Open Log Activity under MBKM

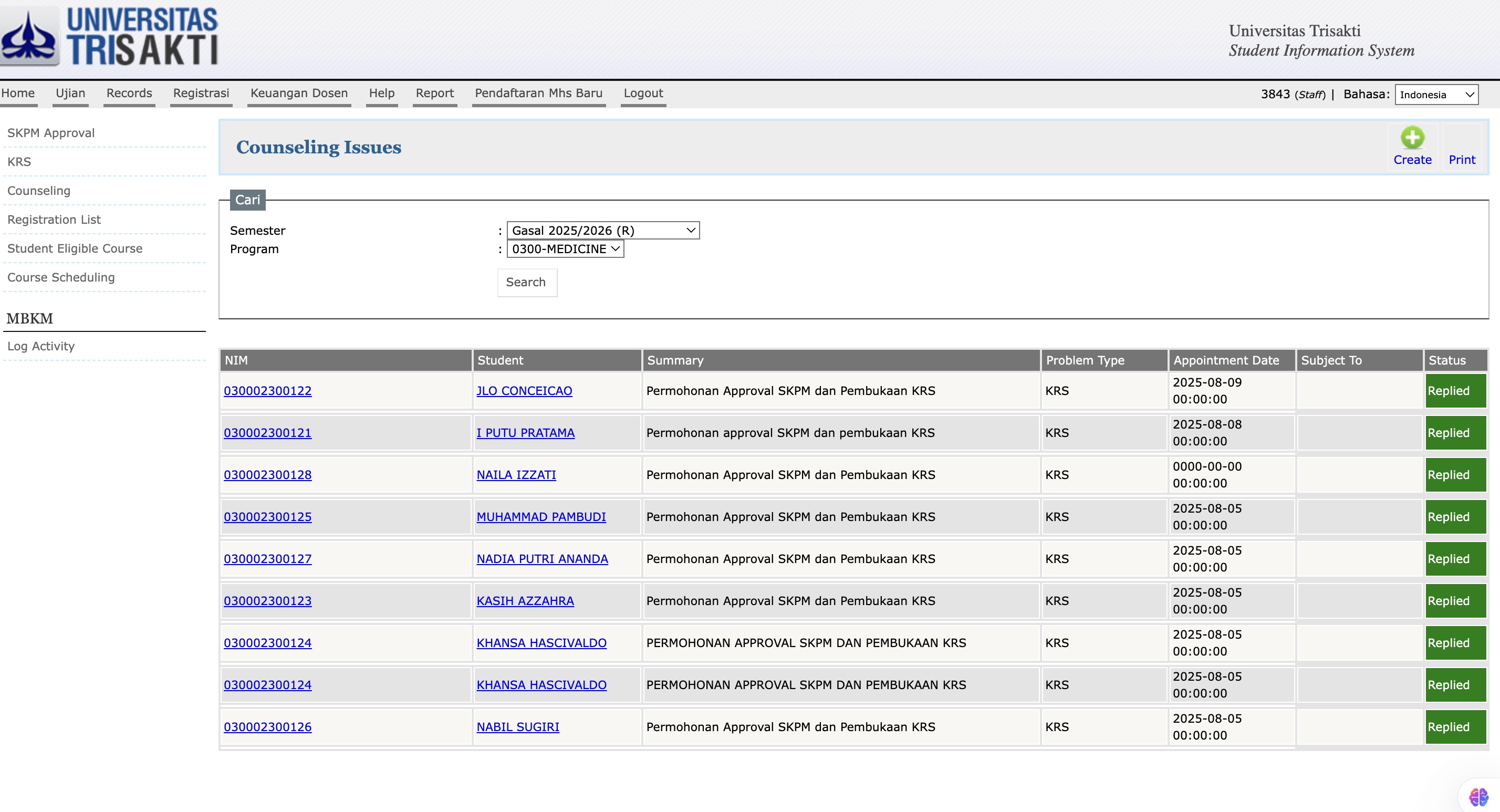[x=41, y=346]
